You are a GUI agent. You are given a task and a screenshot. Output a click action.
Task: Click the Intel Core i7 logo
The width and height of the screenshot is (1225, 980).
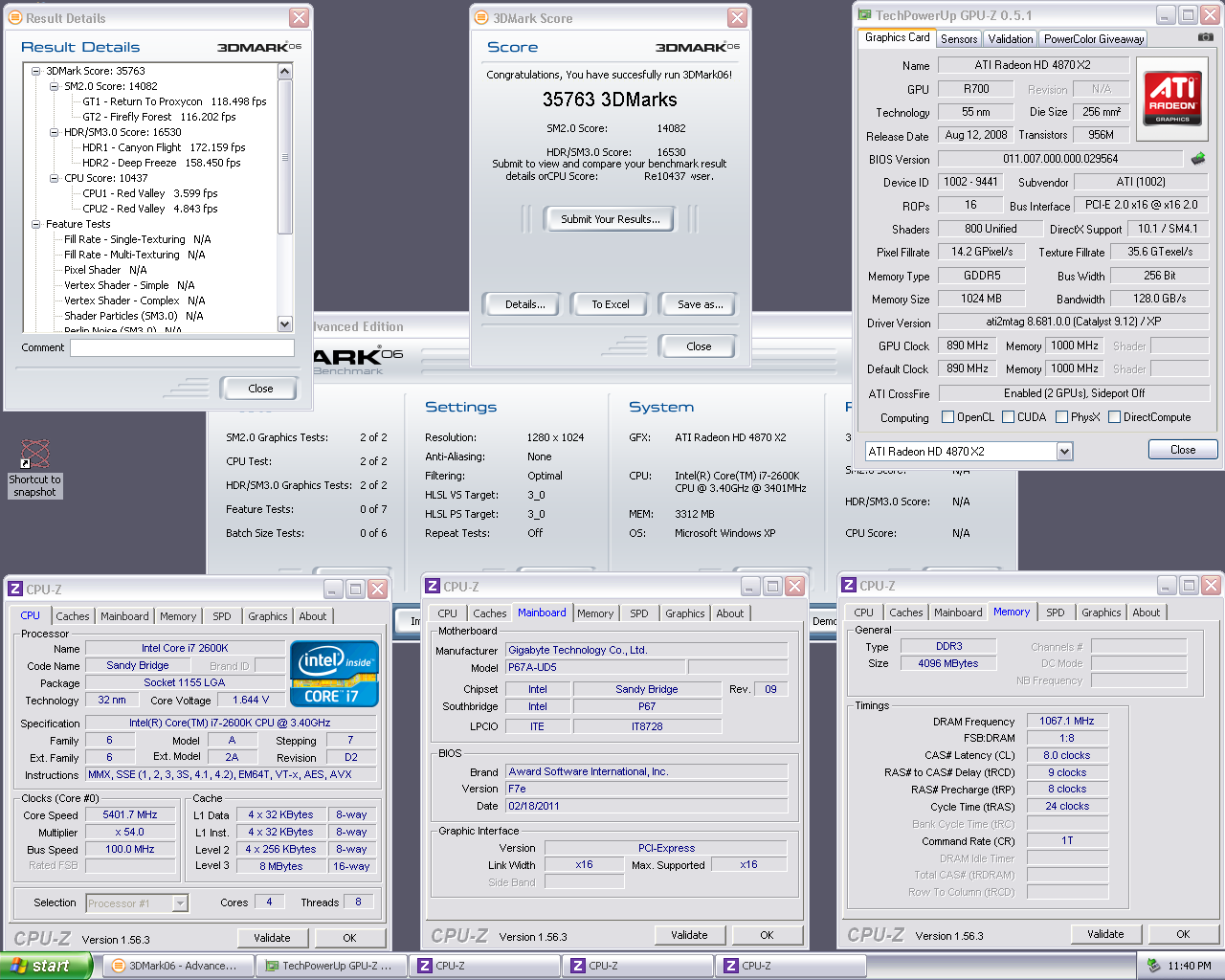pyautogui.click(x=334, y=675)
